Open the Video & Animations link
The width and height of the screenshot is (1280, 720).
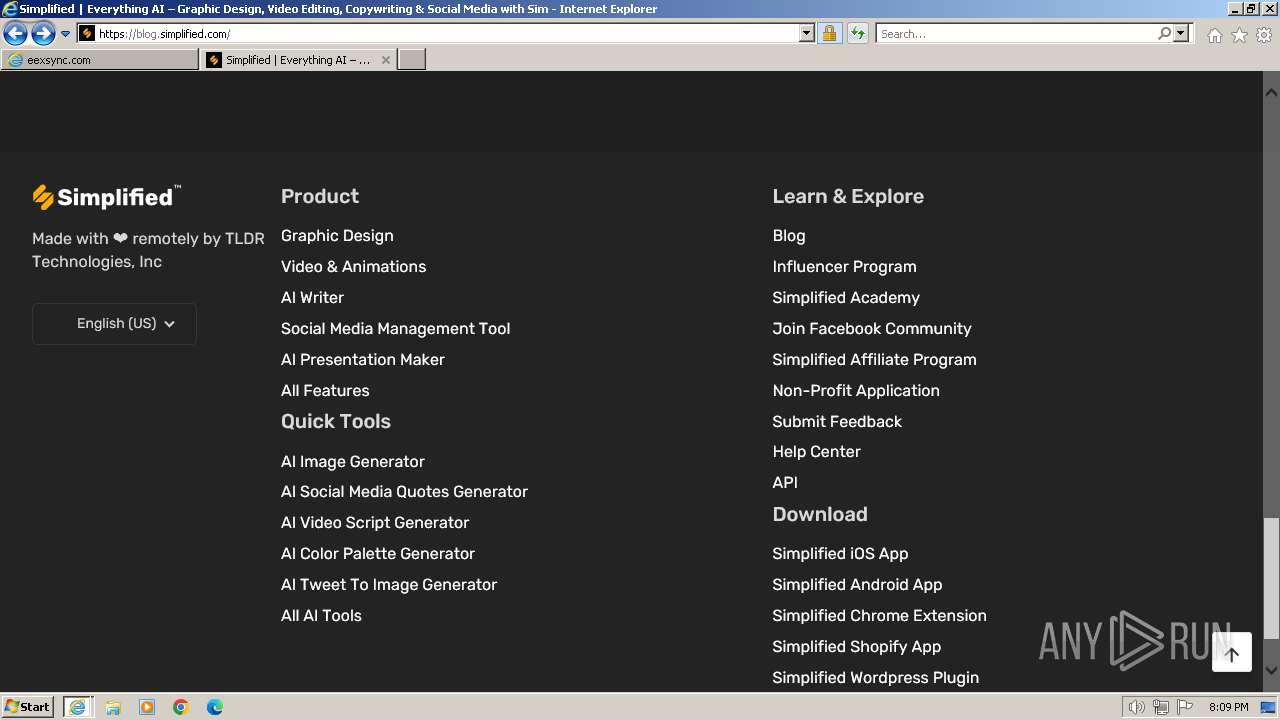(x=353, y=267)
